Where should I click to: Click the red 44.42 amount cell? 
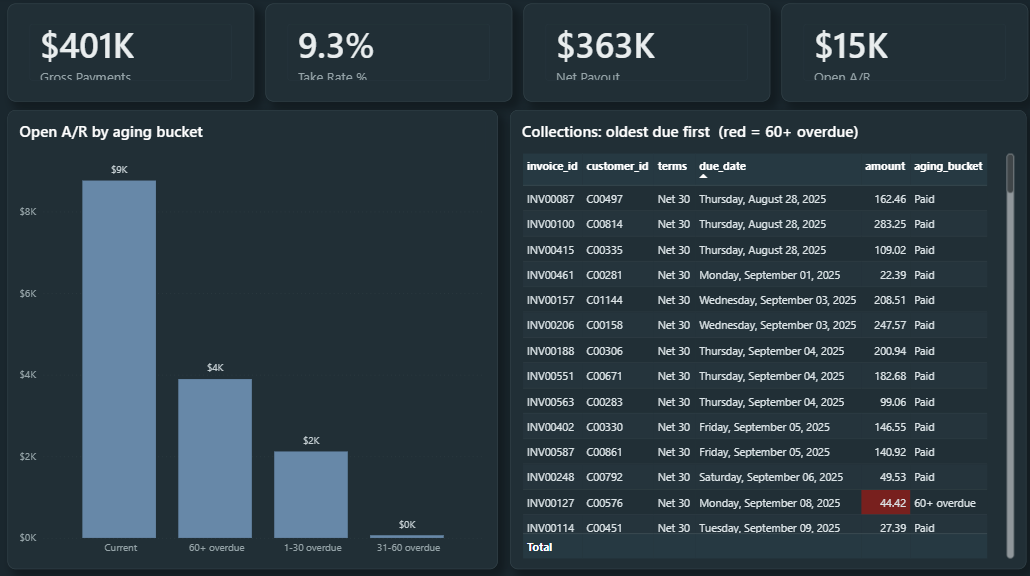[885, 503]
